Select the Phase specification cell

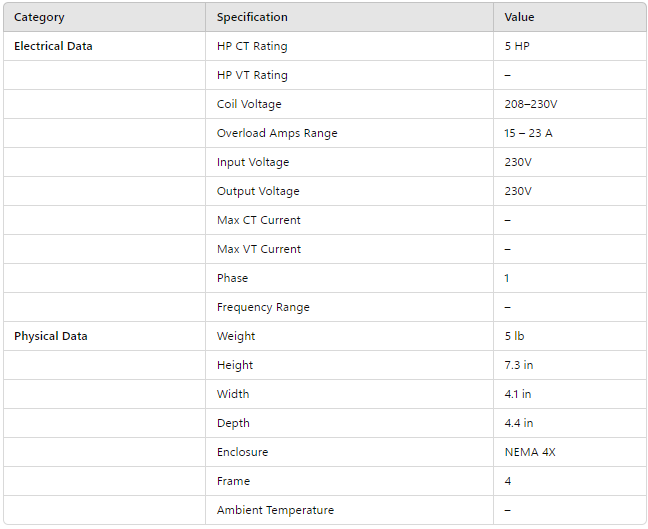(232, 278)
